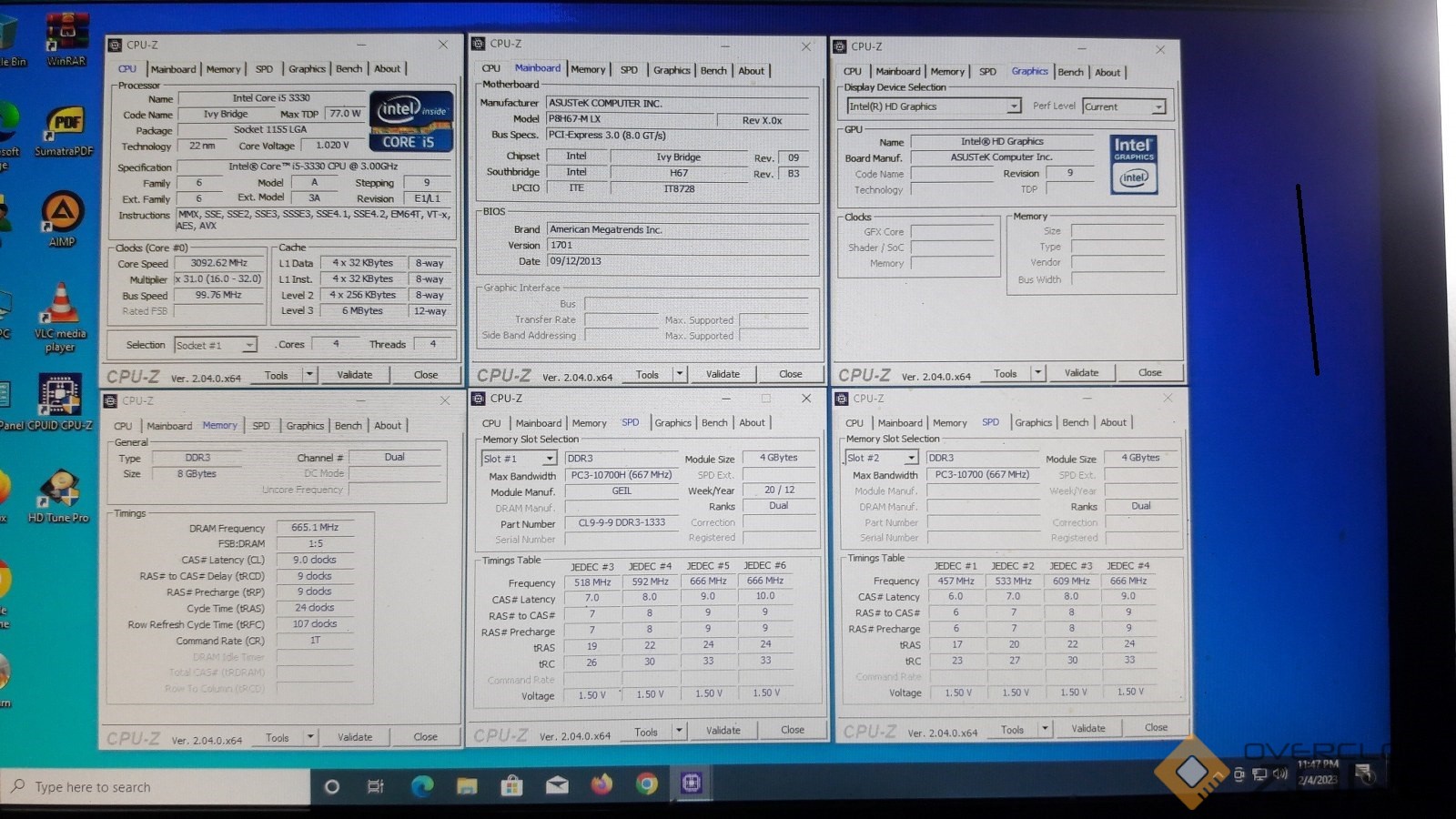Select the HD Tune Pro desktop icon

(x=58, y=496)
